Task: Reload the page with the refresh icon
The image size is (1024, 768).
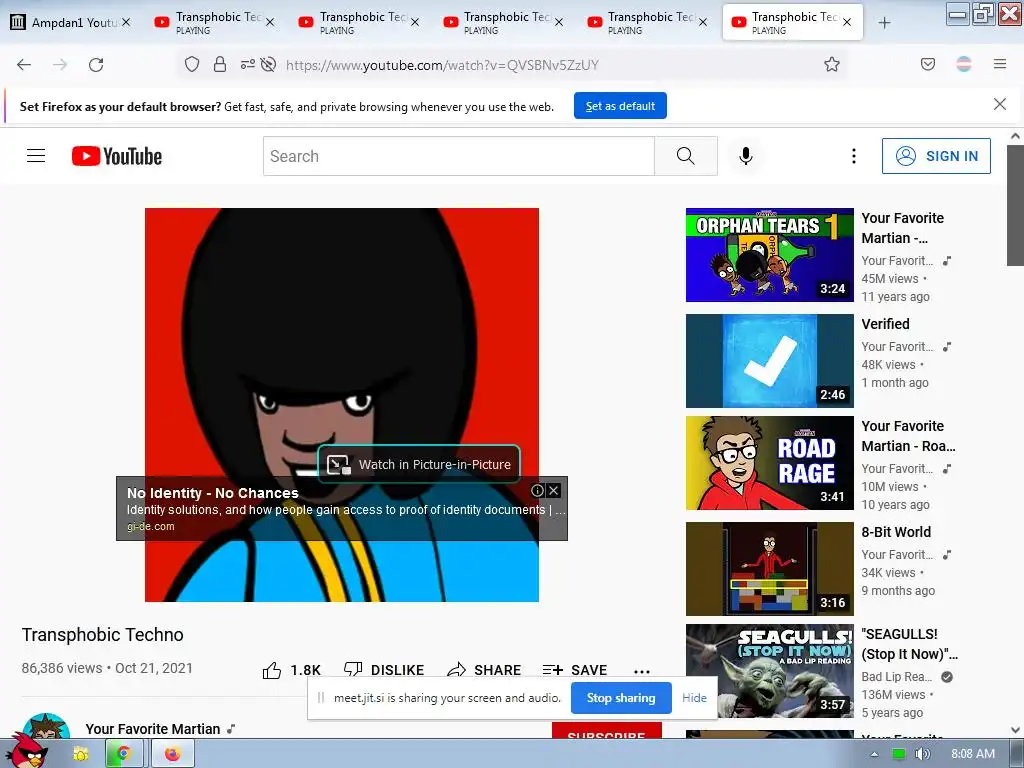Action: [x=96, y=65]
